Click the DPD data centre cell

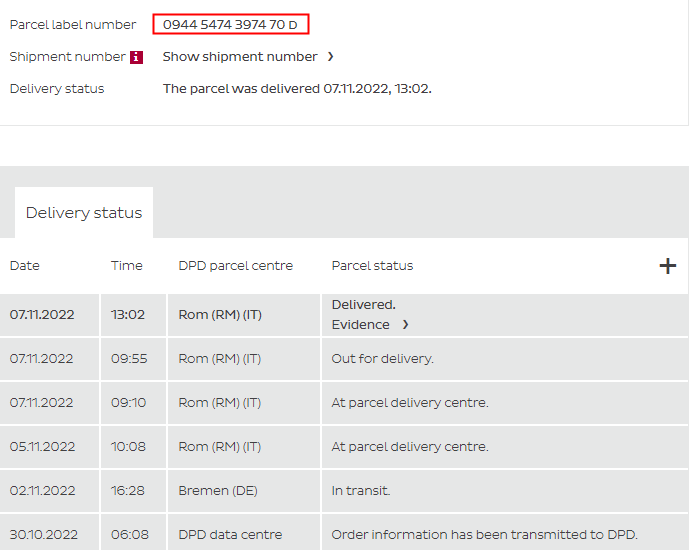230,535
